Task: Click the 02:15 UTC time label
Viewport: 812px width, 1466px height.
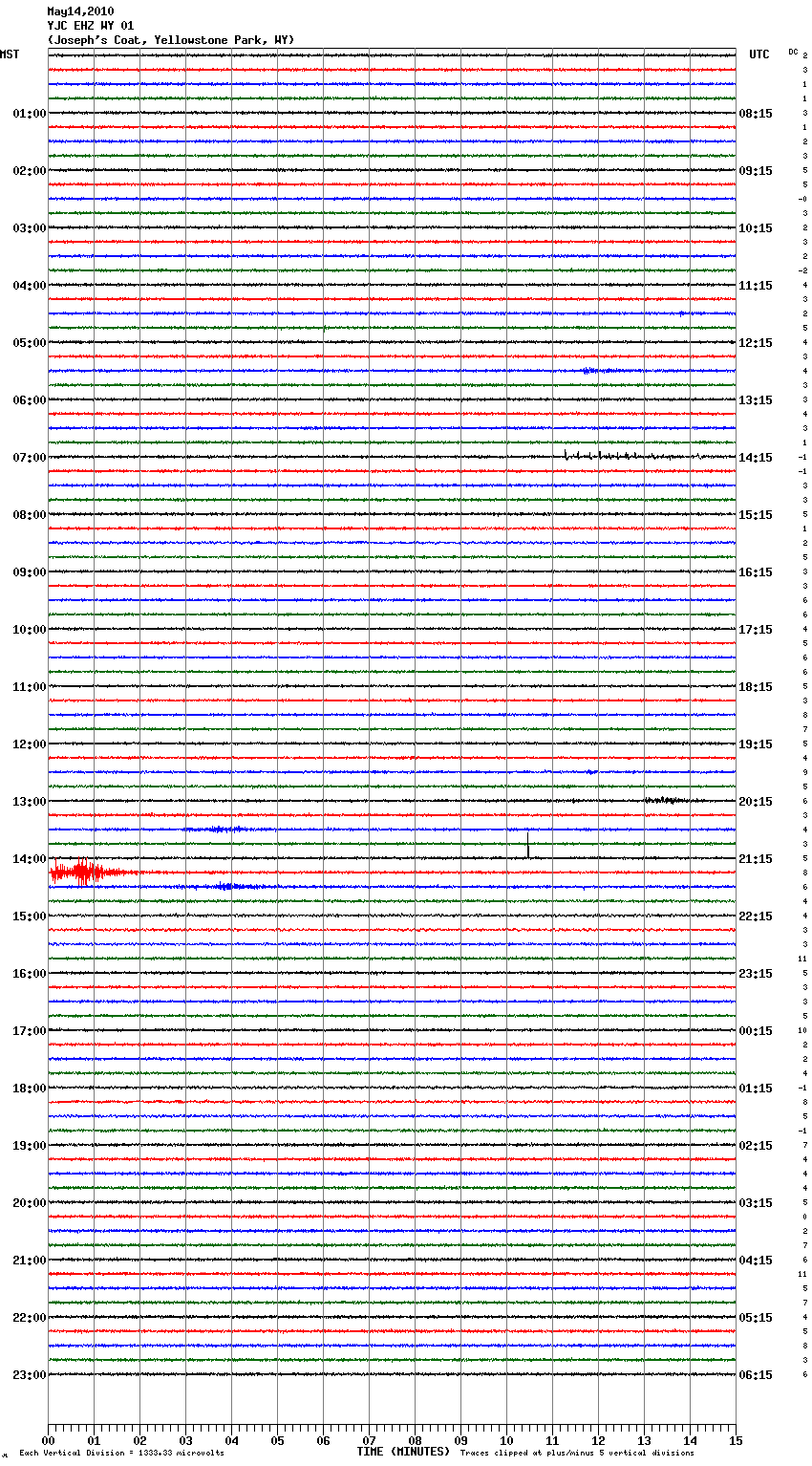Action: click(x=756, y=1146)
